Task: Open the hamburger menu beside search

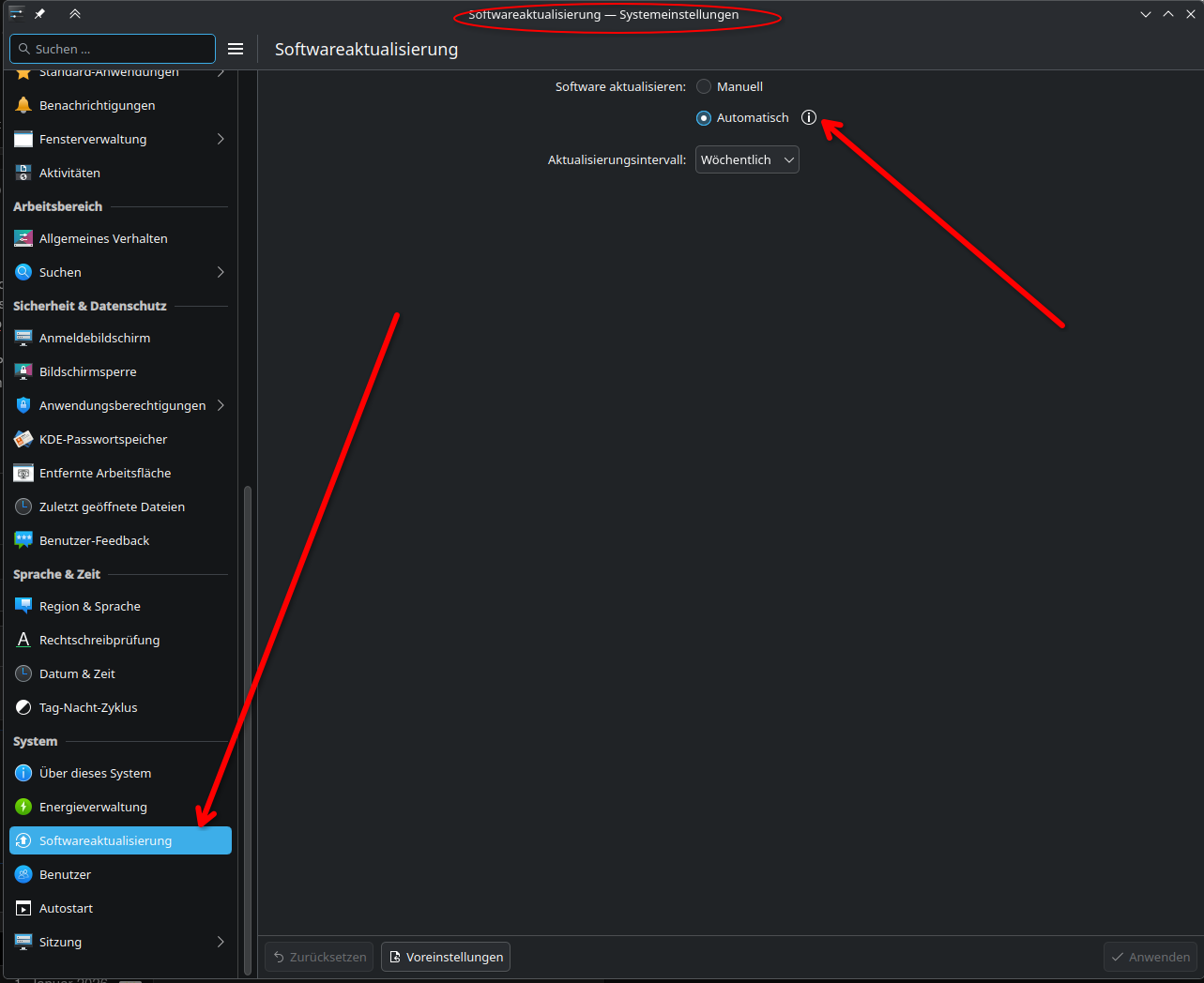Action: tap(236, 49)
